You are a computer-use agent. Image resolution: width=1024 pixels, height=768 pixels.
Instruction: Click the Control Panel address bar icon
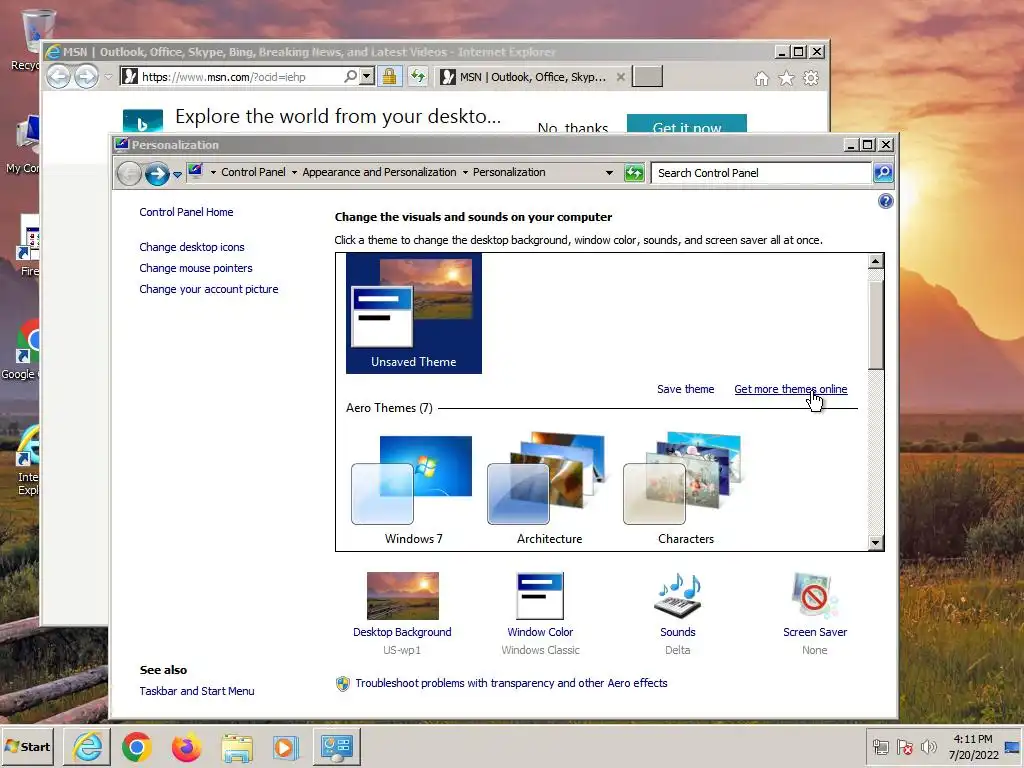click(195, 172)
